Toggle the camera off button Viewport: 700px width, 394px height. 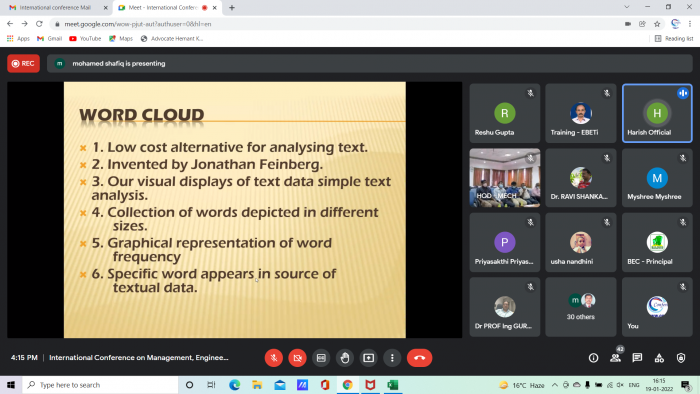(297, 358)
